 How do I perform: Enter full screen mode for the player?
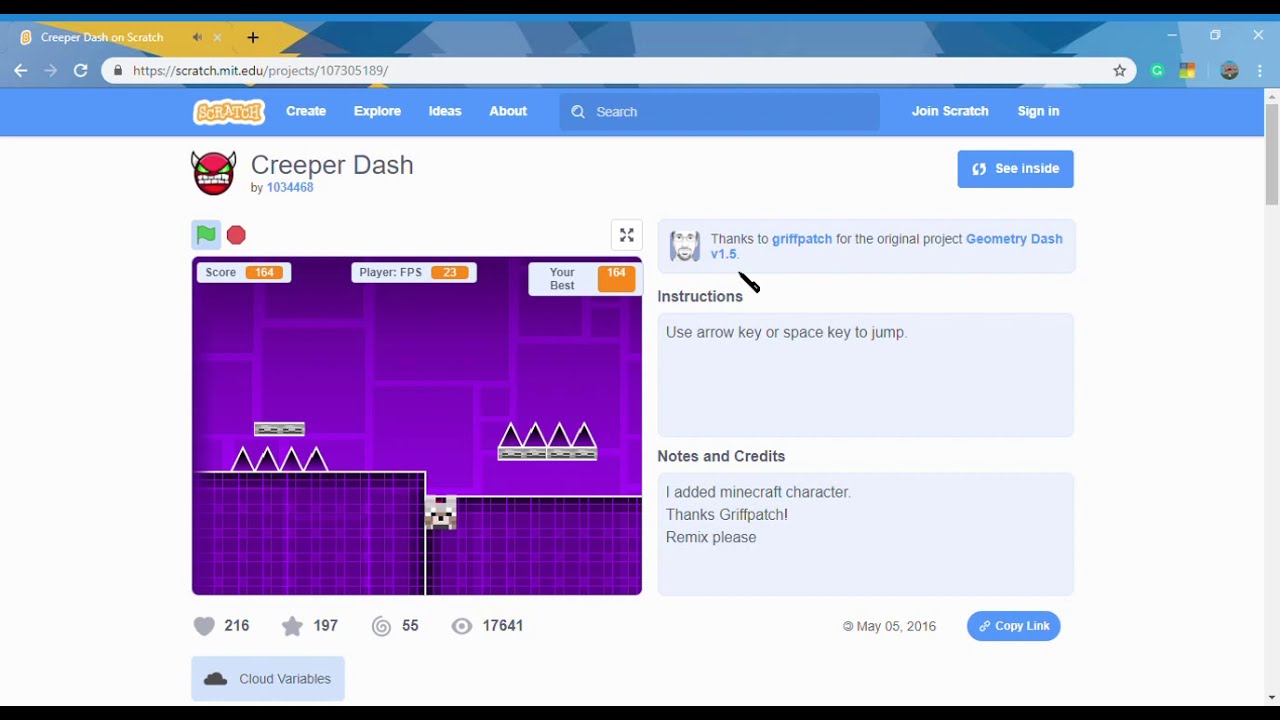627,235
